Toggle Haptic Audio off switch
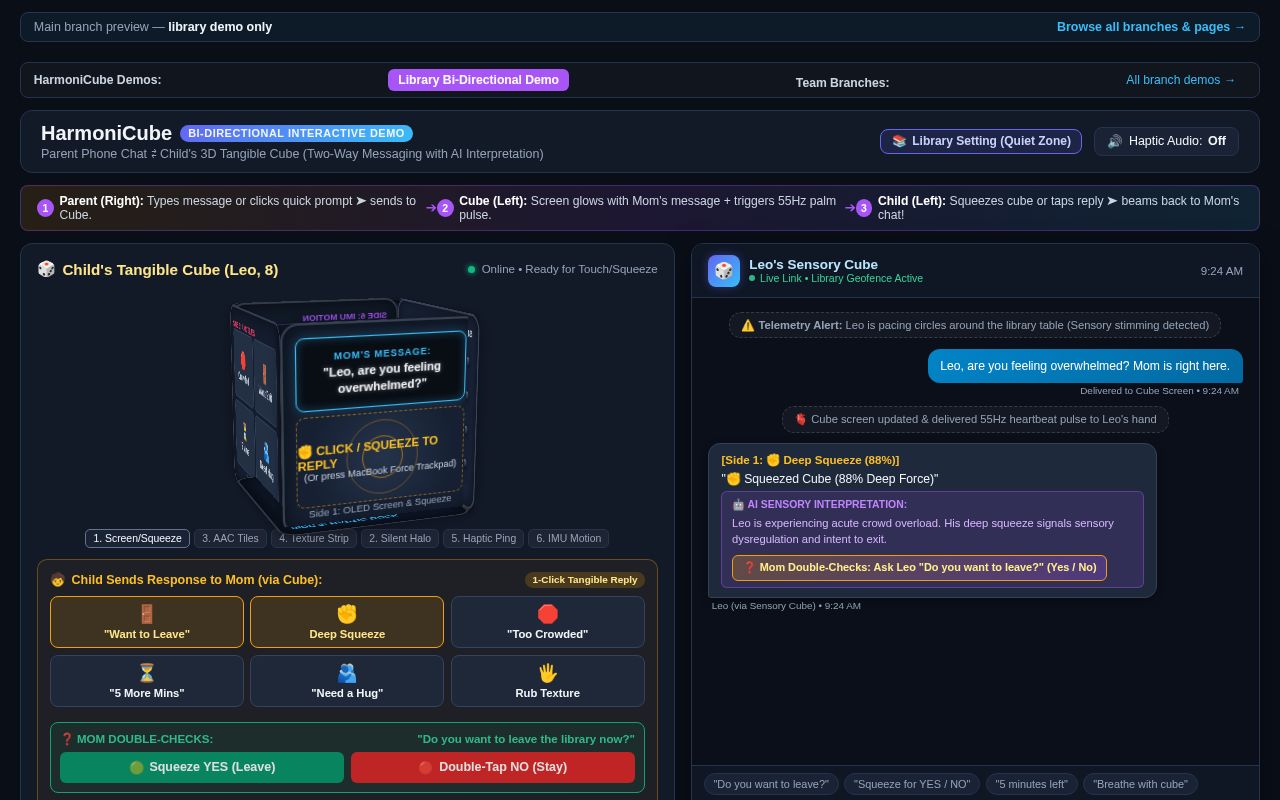Screen dimensions: 1280x800 1166,141
